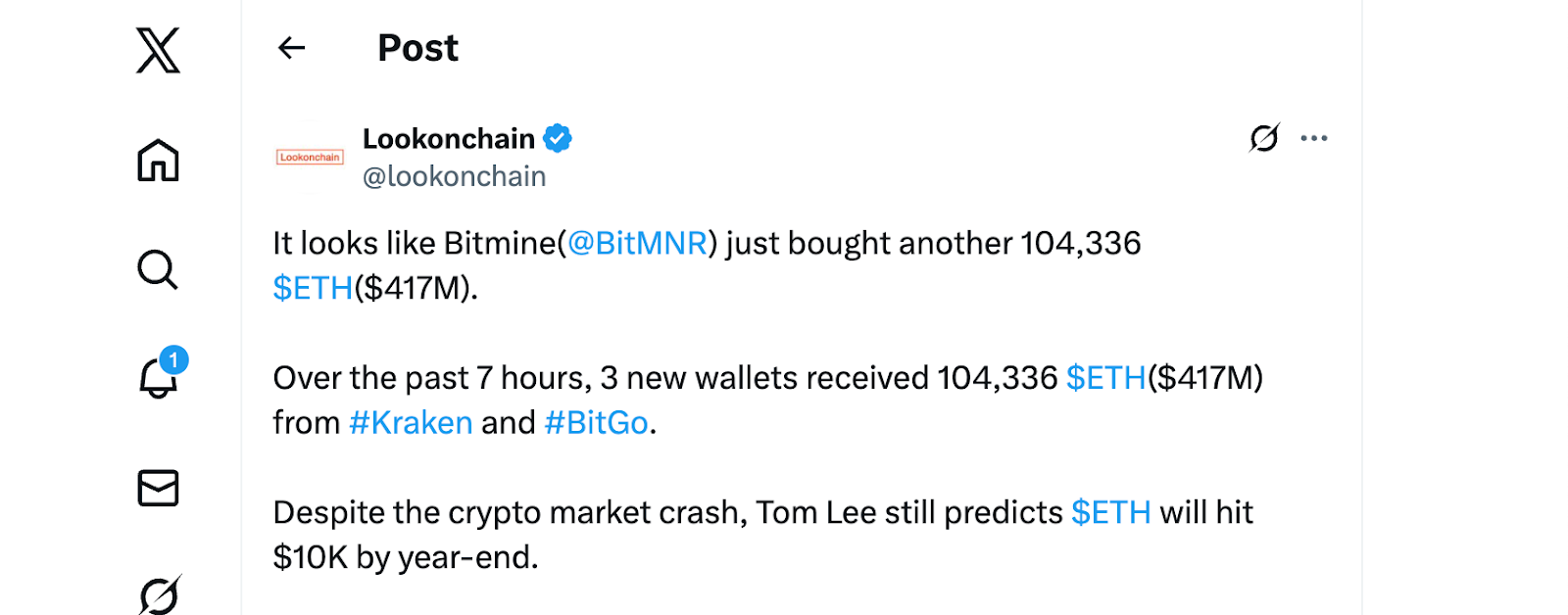The width and height of the screenshot is (1568, 615).
Task: Go to the Home feed icon
Action: click(158, 161)
